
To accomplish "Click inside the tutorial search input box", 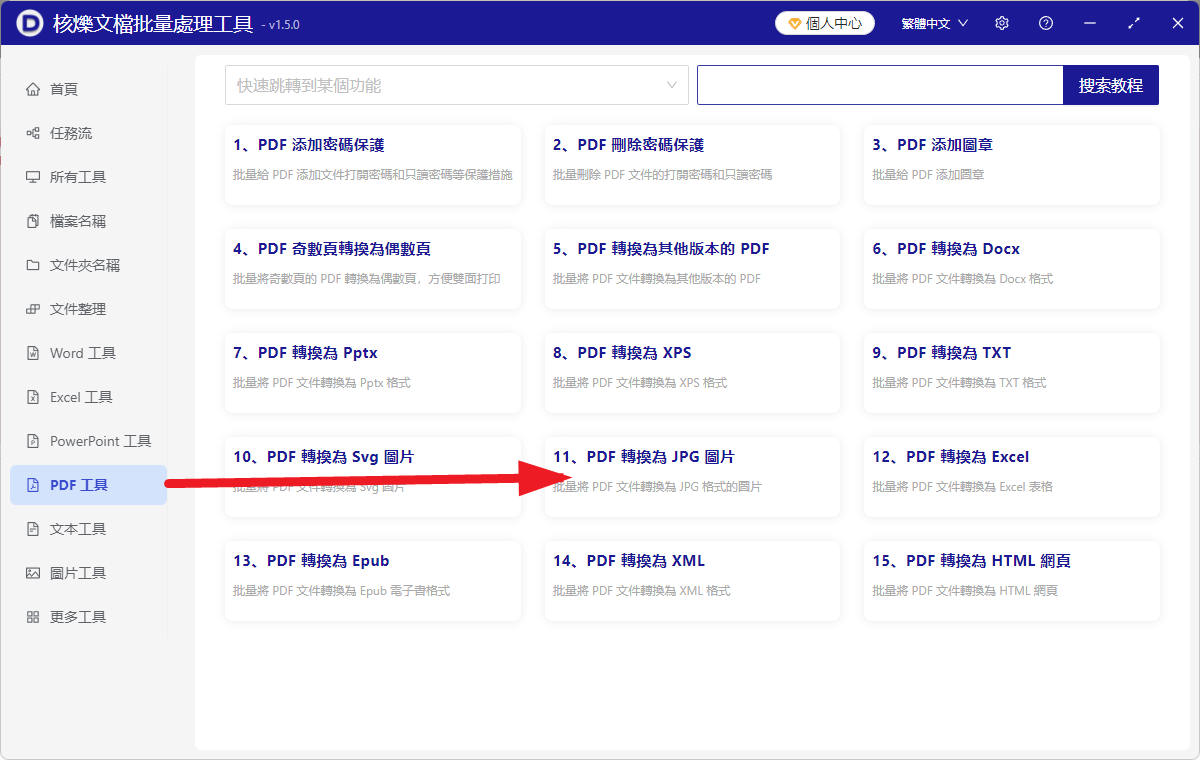I will (880, 85).
